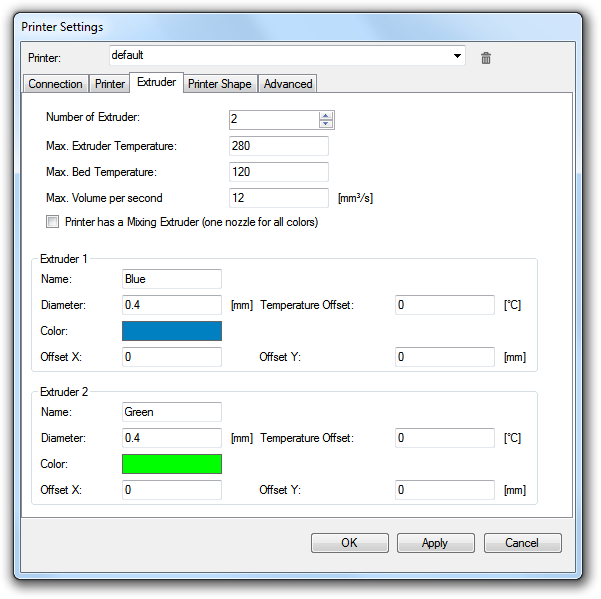Open the Printer selection dropdown
The image size is (601, 599).
(458, 56)
